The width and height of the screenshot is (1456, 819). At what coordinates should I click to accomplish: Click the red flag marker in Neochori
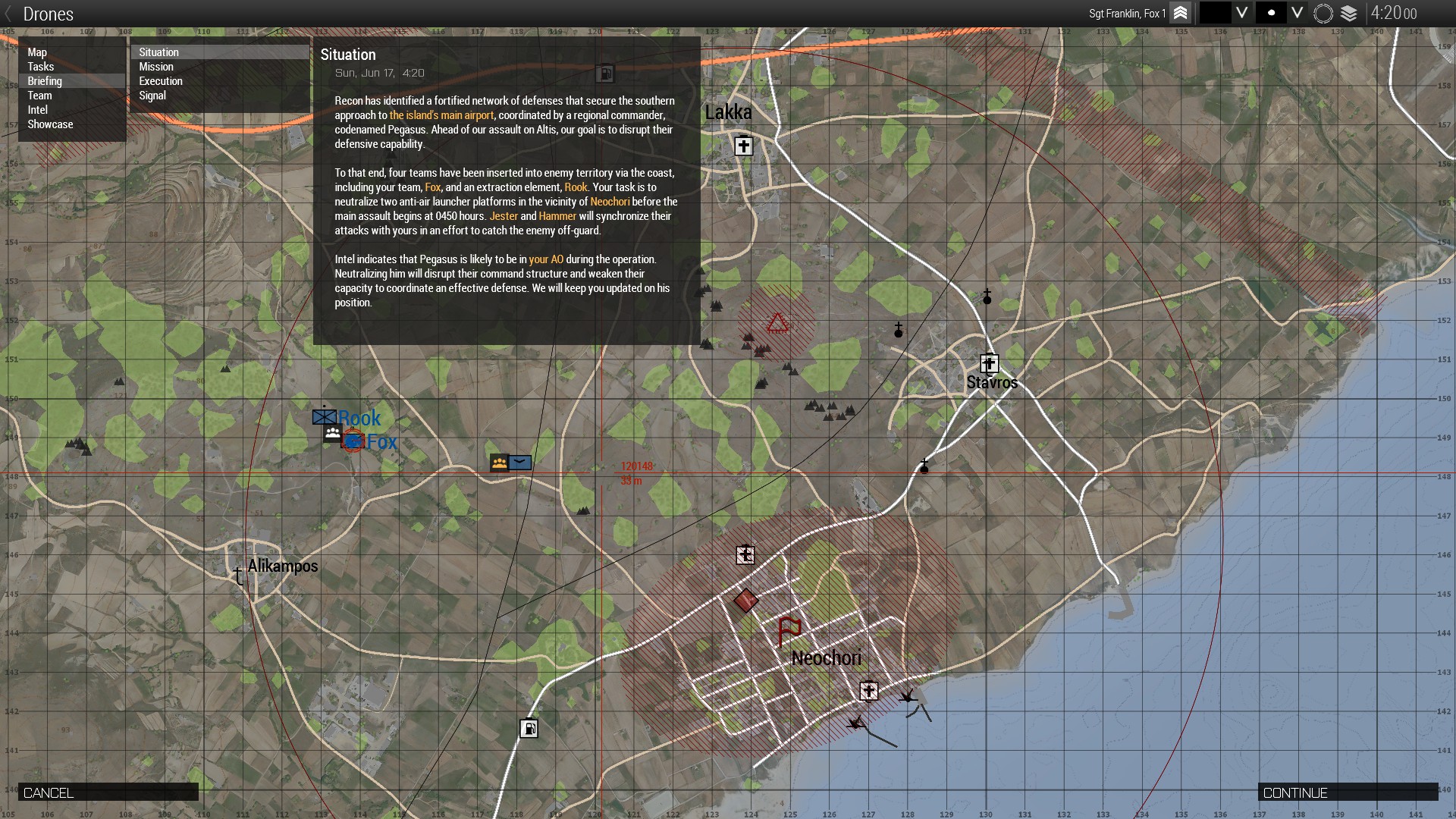789,630
